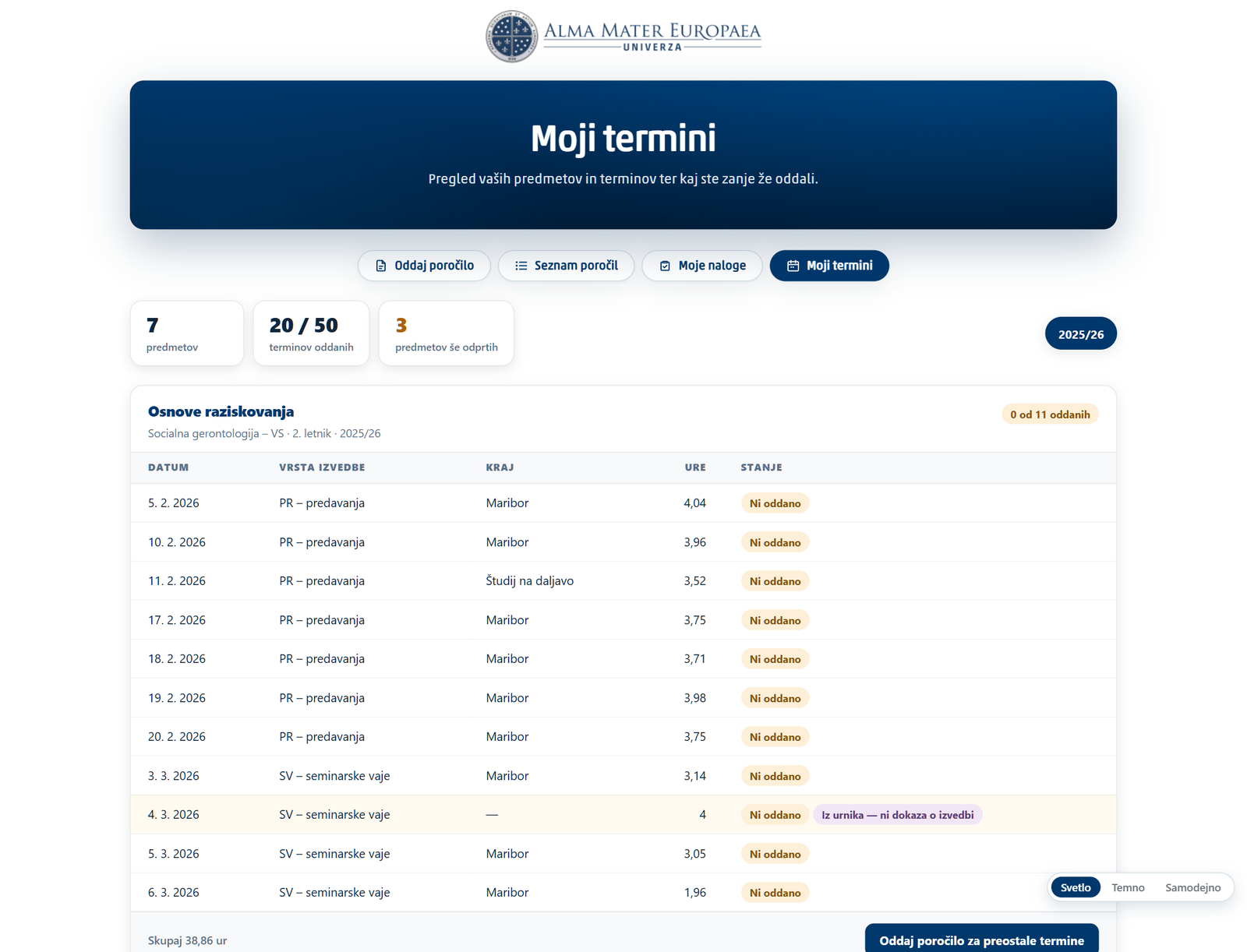Click the STANJE column header

[761, 467]
